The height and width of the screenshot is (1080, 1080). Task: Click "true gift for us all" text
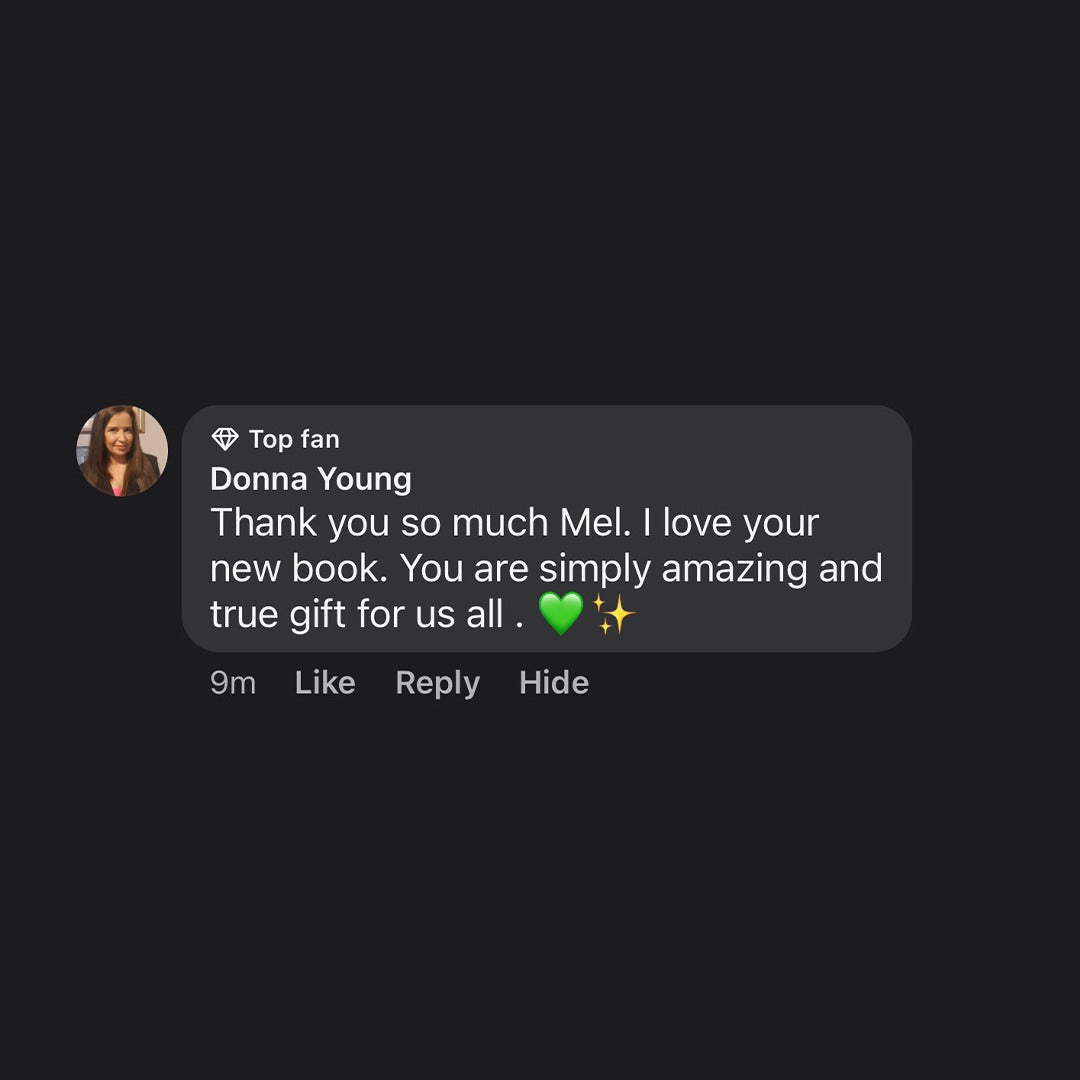click(357, 614)
